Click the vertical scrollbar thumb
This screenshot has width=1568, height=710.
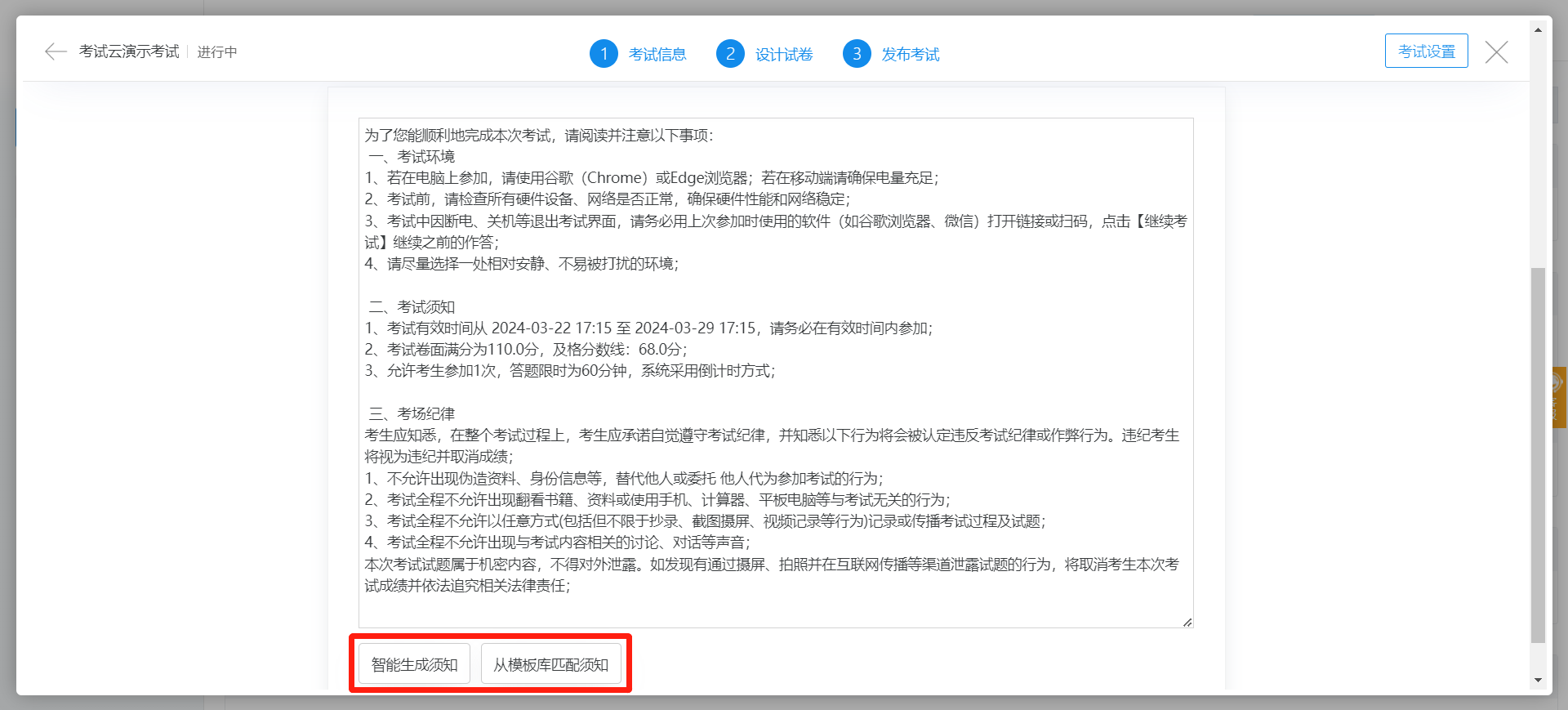(1538, 454)
